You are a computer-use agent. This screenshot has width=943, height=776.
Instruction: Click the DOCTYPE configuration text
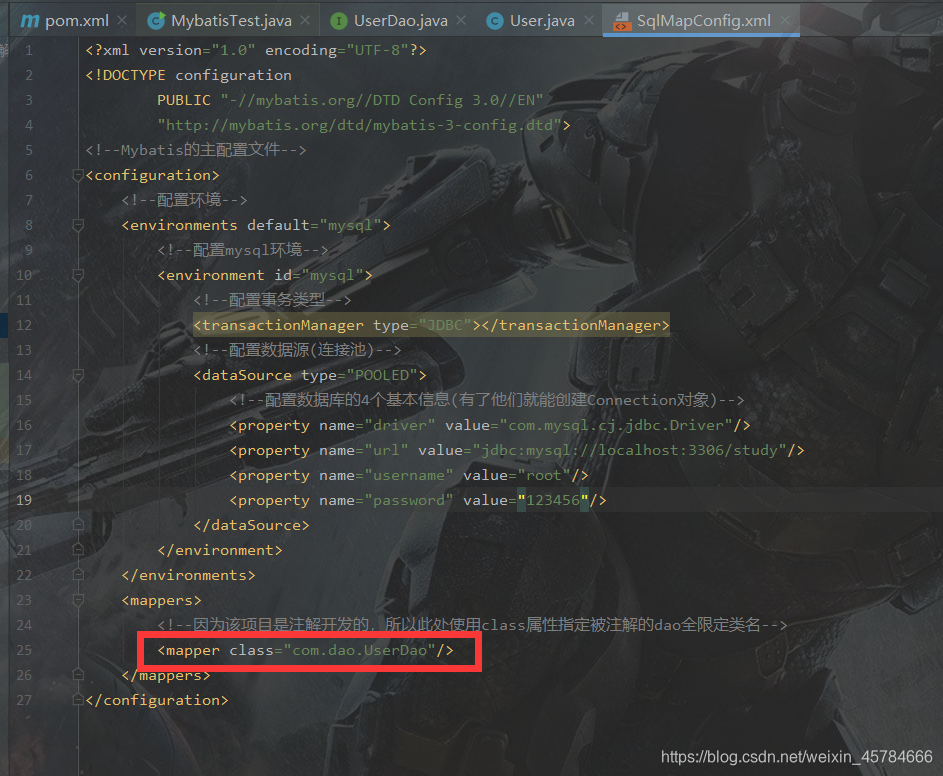click(x=189, y=75)
